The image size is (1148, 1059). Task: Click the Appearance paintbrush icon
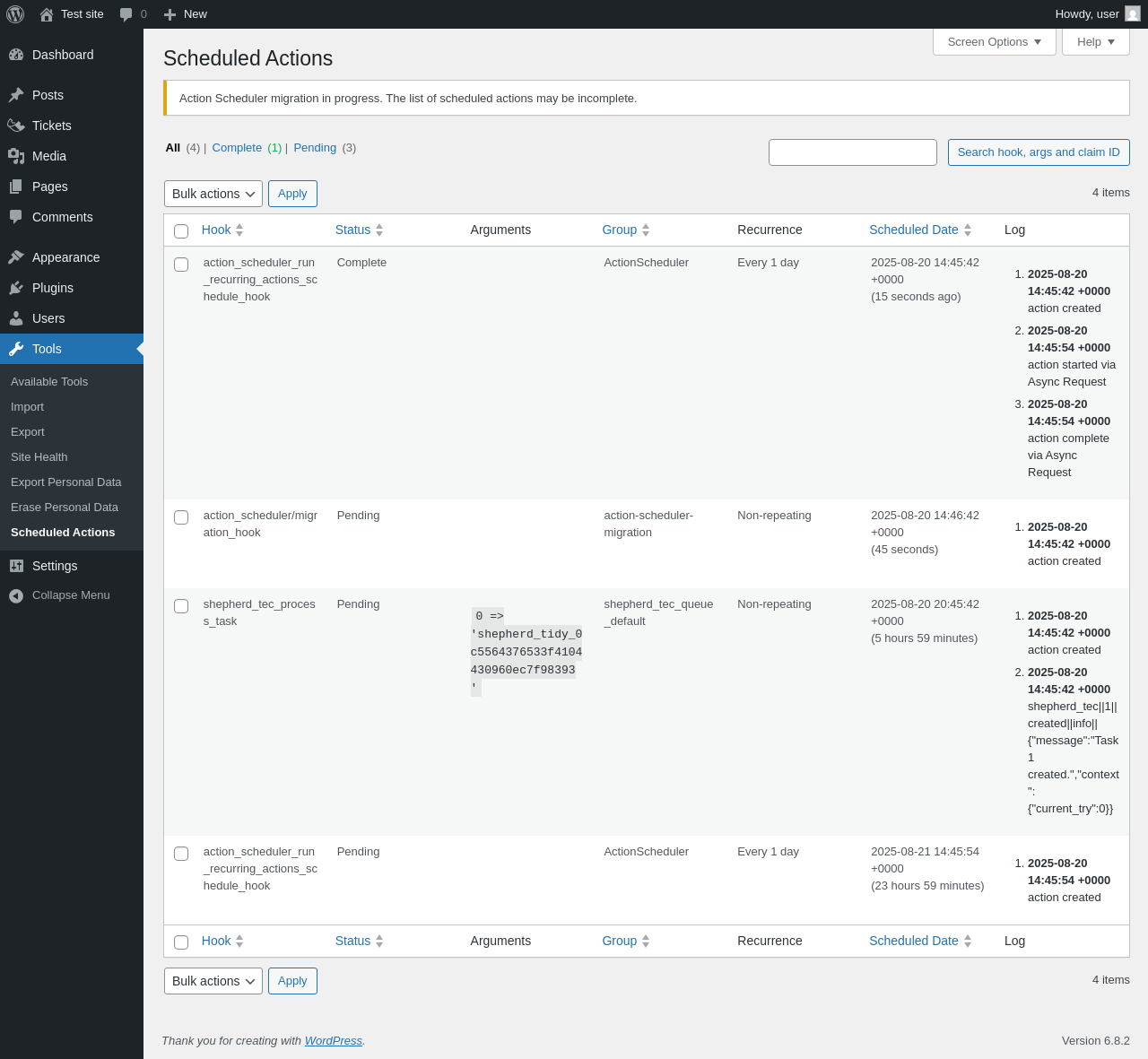tap(16, 257)
